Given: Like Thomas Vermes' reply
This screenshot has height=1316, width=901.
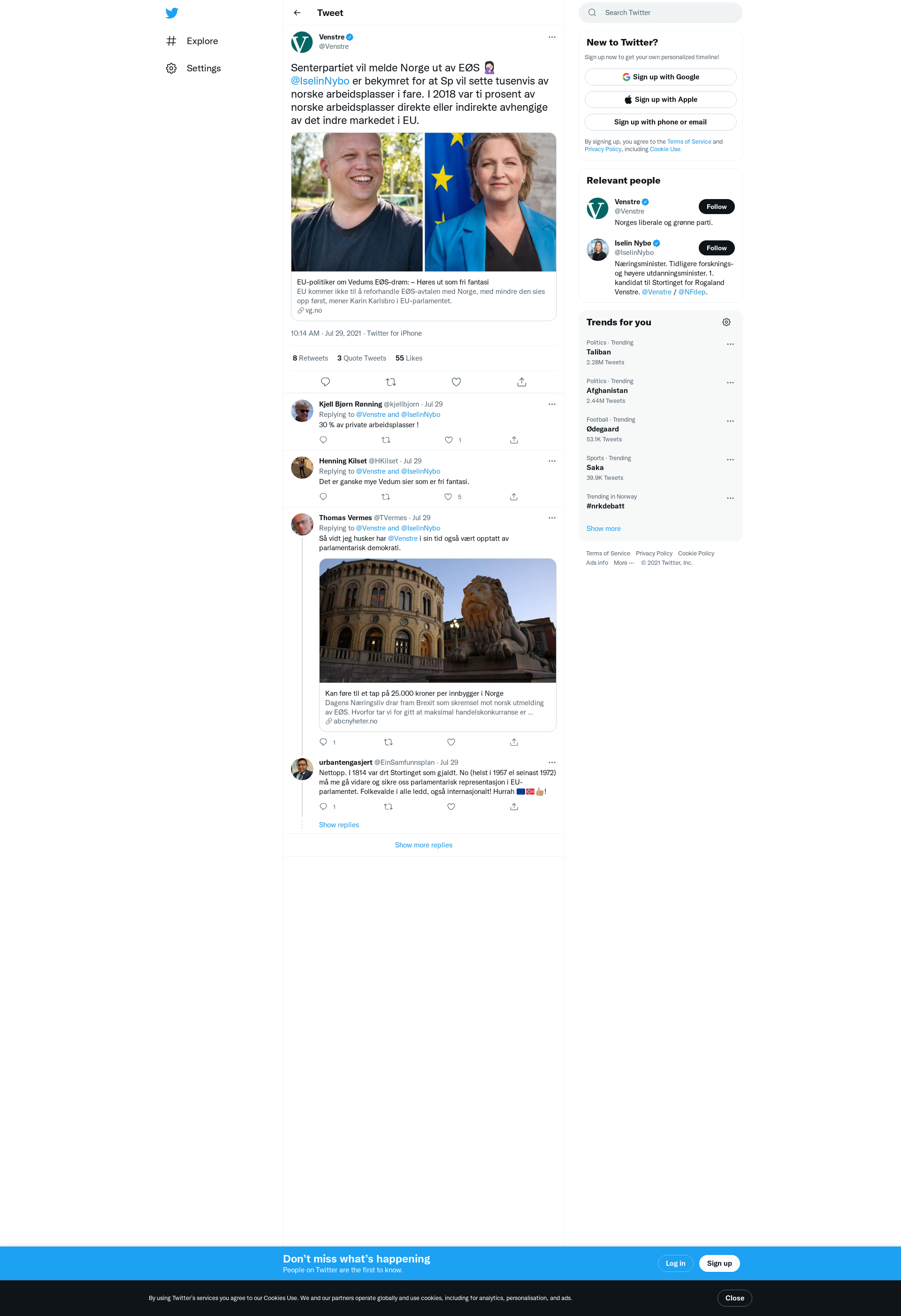Looking at the screenshot, I should point(451,742).
